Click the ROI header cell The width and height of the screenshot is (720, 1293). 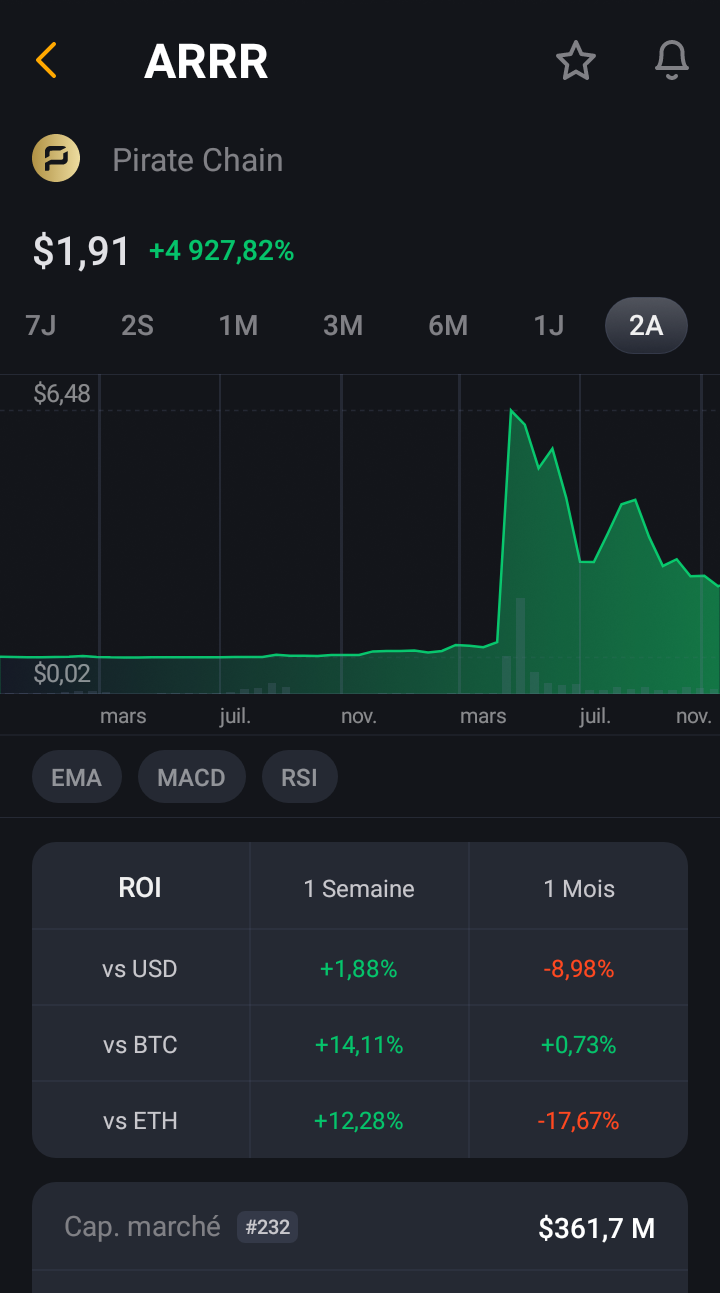[x=140, y=888]
